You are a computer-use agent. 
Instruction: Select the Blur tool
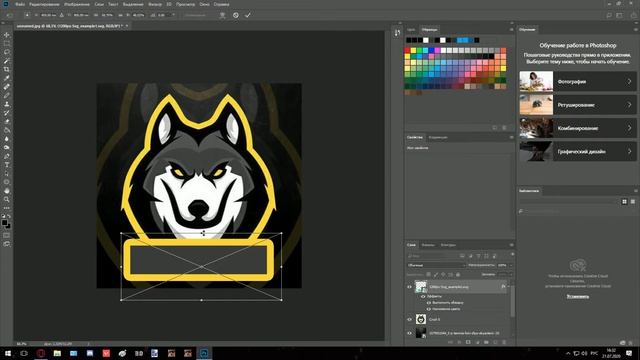pos(7,139)
